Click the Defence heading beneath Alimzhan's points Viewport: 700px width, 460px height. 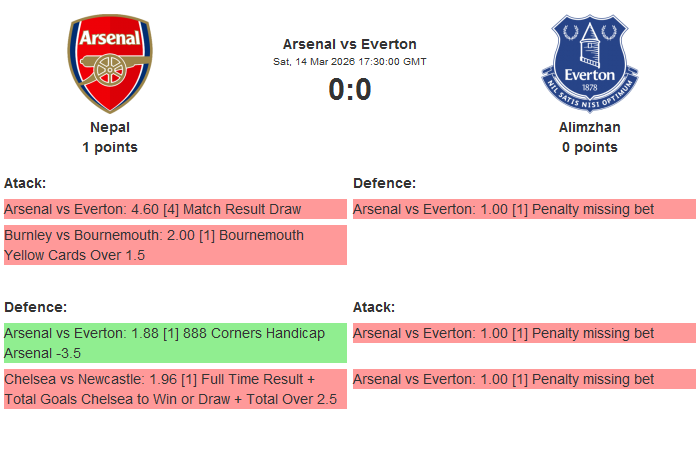pos(384,183)
